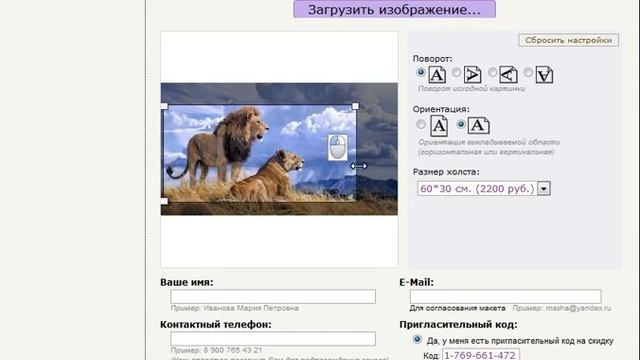
Task: Click the mouse hint icon on the crop area
Action: point(338,147)
